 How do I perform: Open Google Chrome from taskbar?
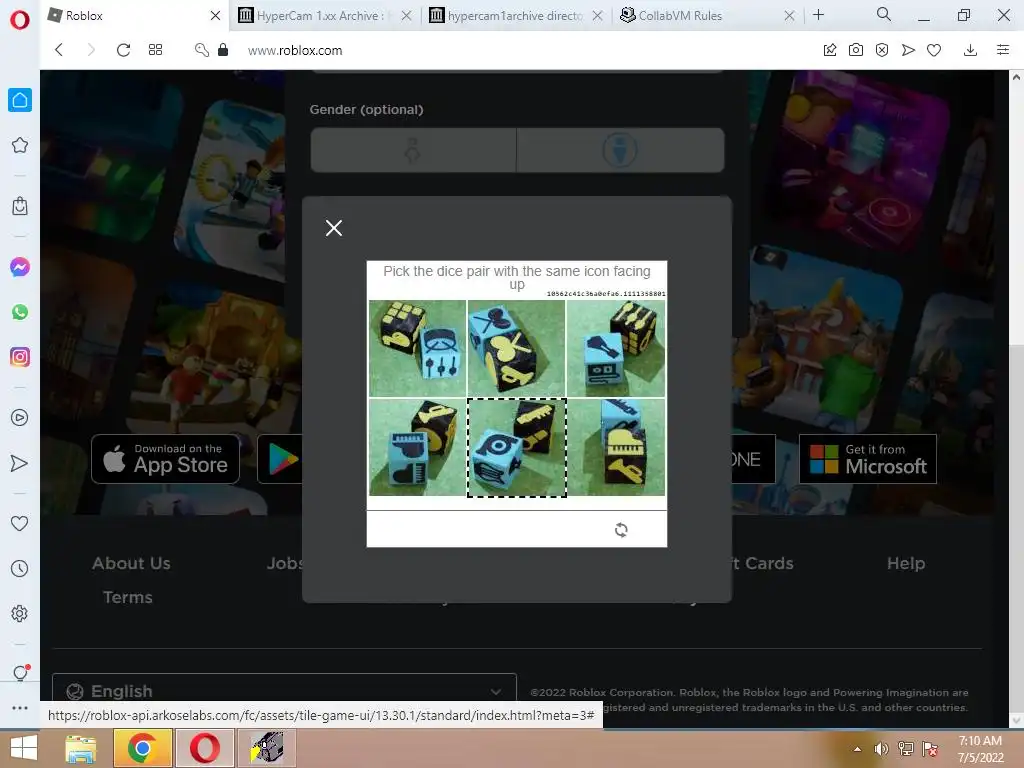(x=142, y=748)
